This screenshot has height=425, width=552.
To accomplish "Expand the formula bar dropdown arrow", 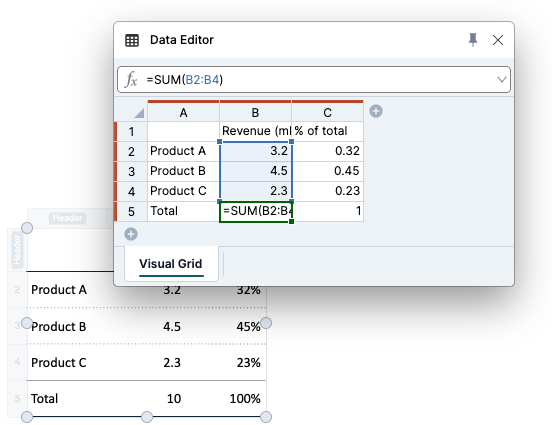I will [x=502, y=80].
